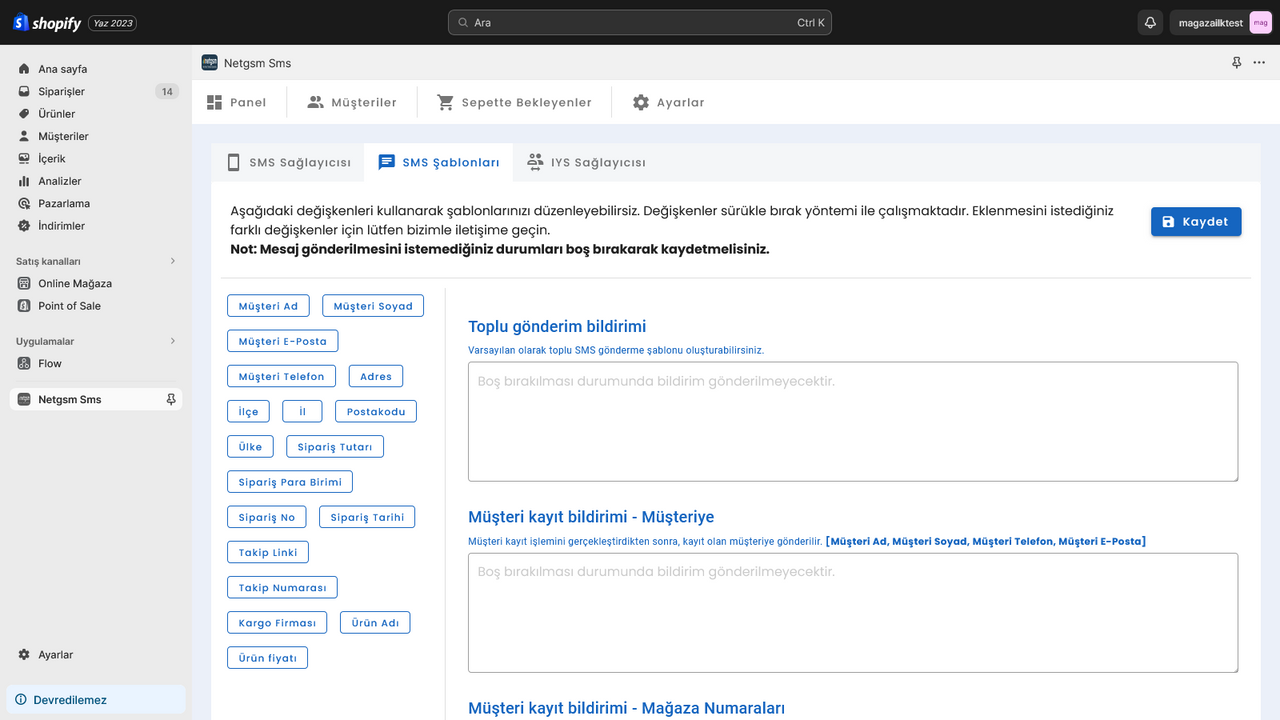Open the notifications bell
The image size is (1280, 720).
(1150, 22)
